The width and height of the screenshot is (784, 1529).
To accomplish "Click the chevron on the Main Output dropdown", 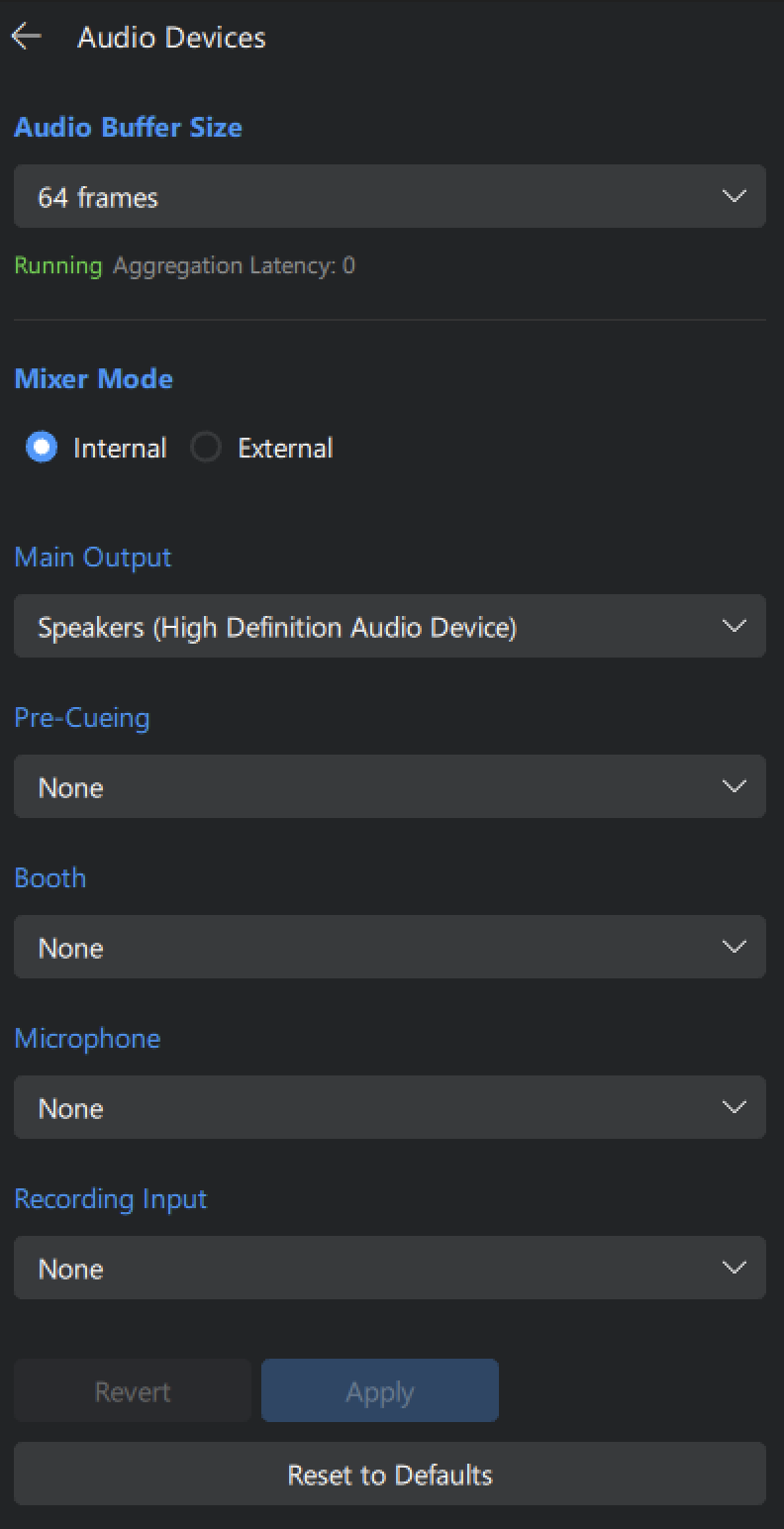I will pos(734,626).
